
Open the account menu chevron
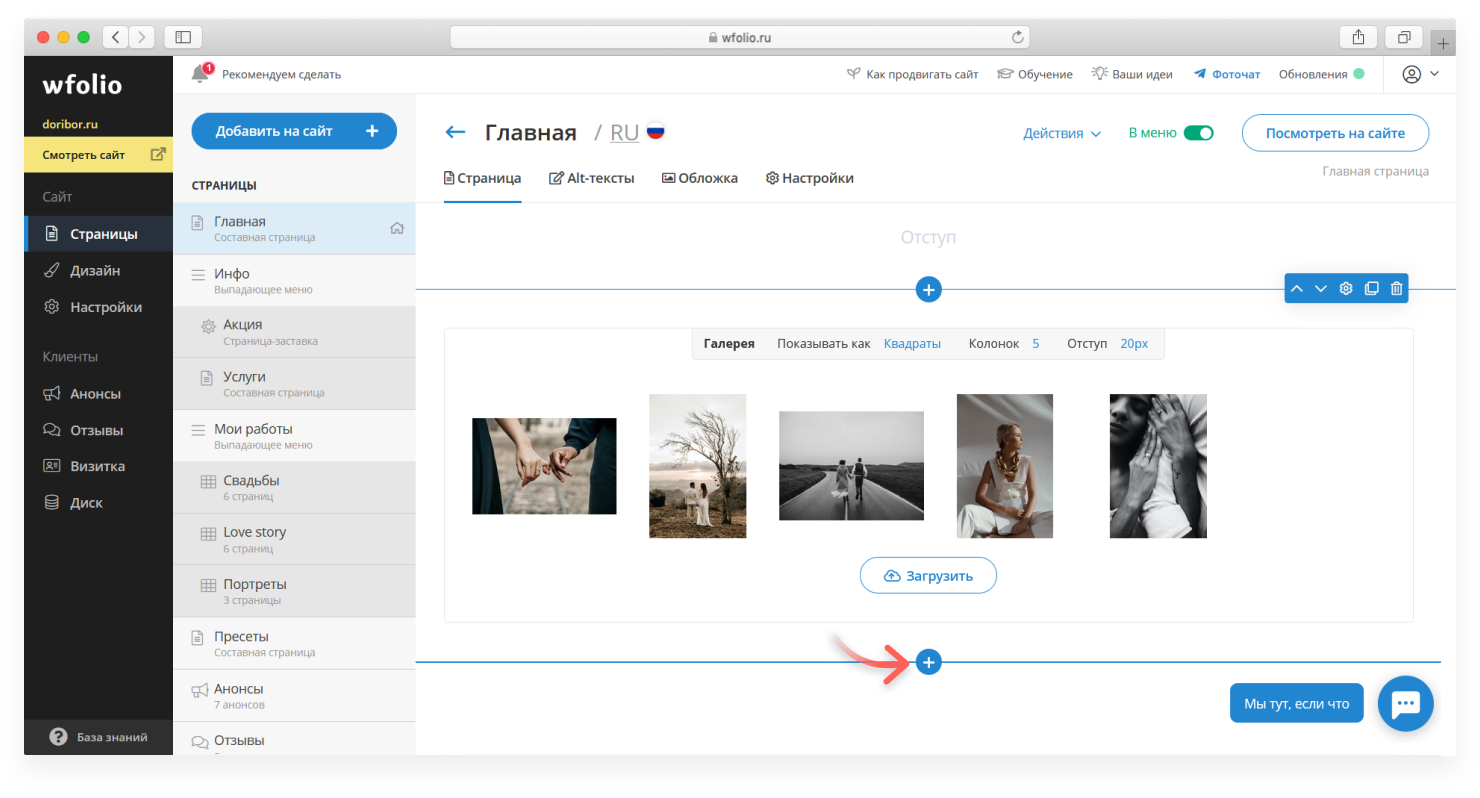(1434, 74)
